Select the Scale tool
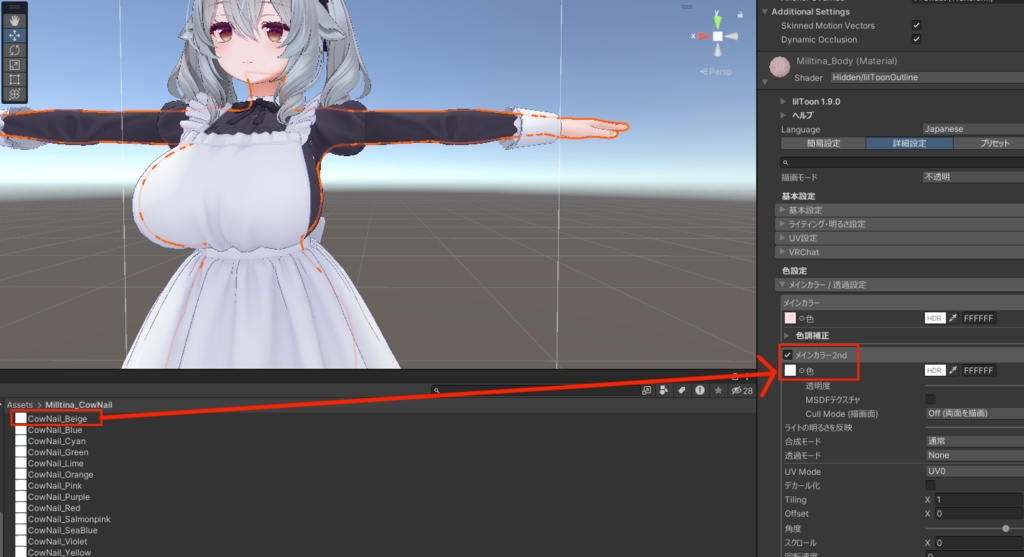 (x=14, y=65)
